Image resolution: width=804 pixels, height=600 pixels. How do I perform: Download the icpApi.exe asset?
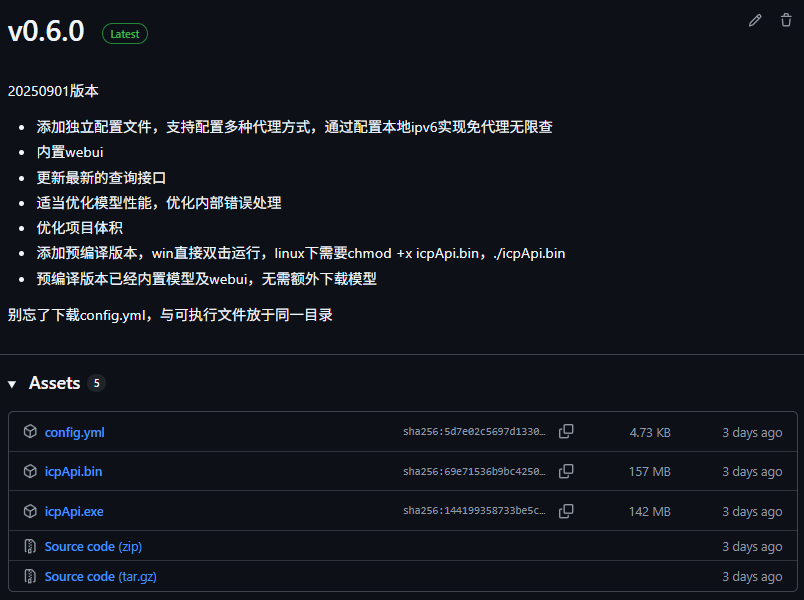click(73, 511)
